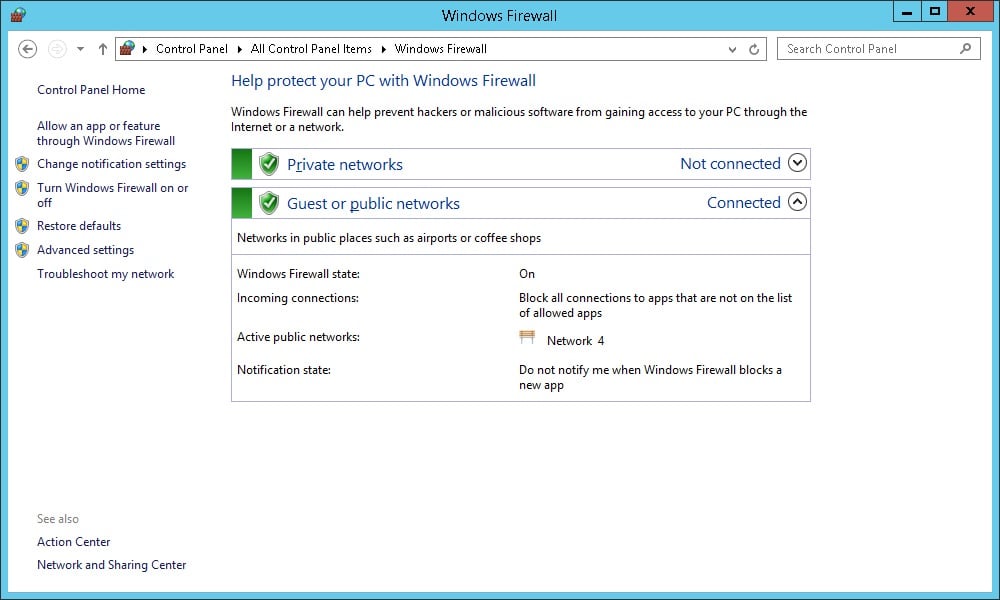1000x600 pixels.
Task: Select All Control Panel Items breadcrumb
Action: click(311, 49)
